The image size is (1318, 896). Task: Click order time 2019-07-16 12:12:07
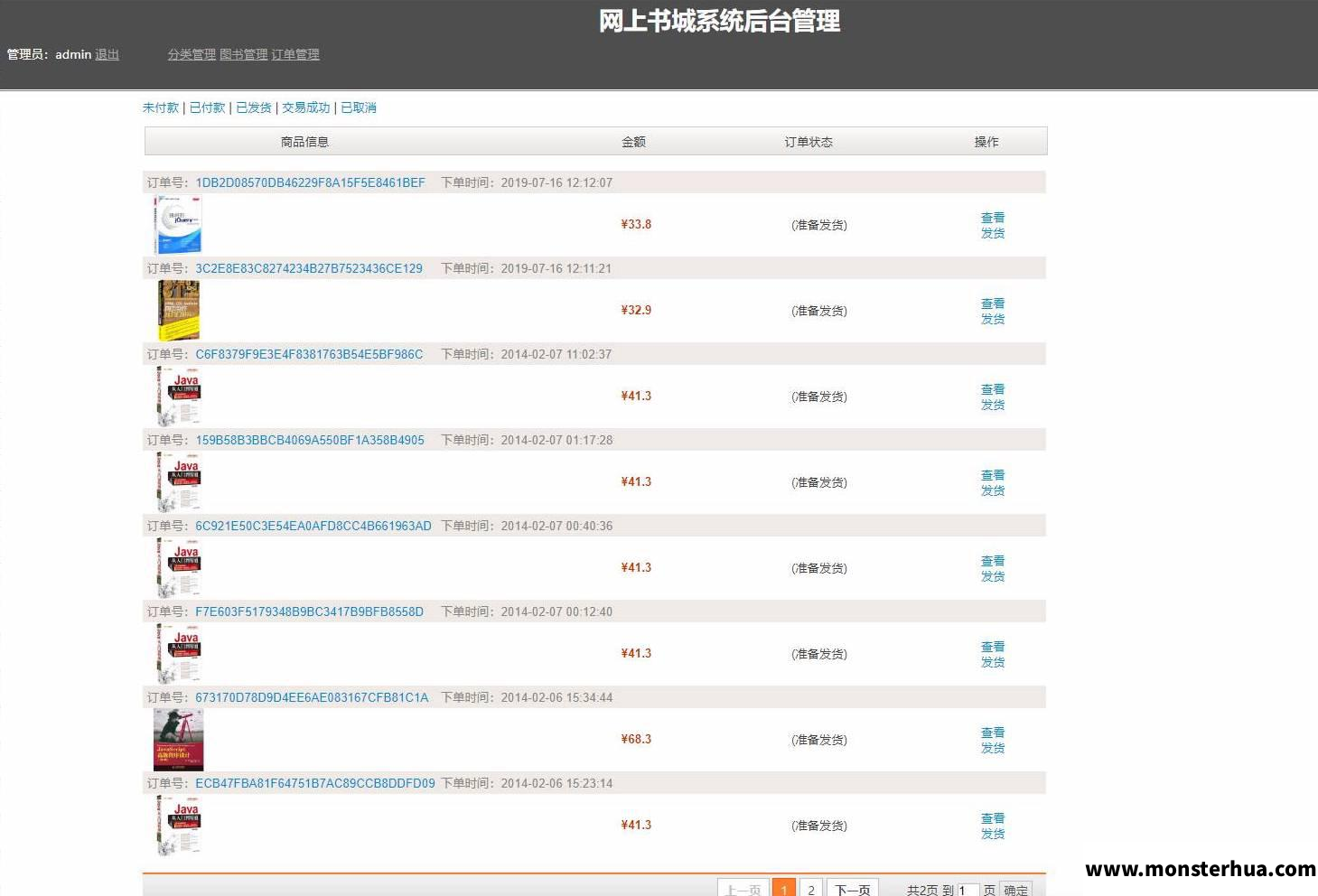pyautogui.click(x=556, y=182)
